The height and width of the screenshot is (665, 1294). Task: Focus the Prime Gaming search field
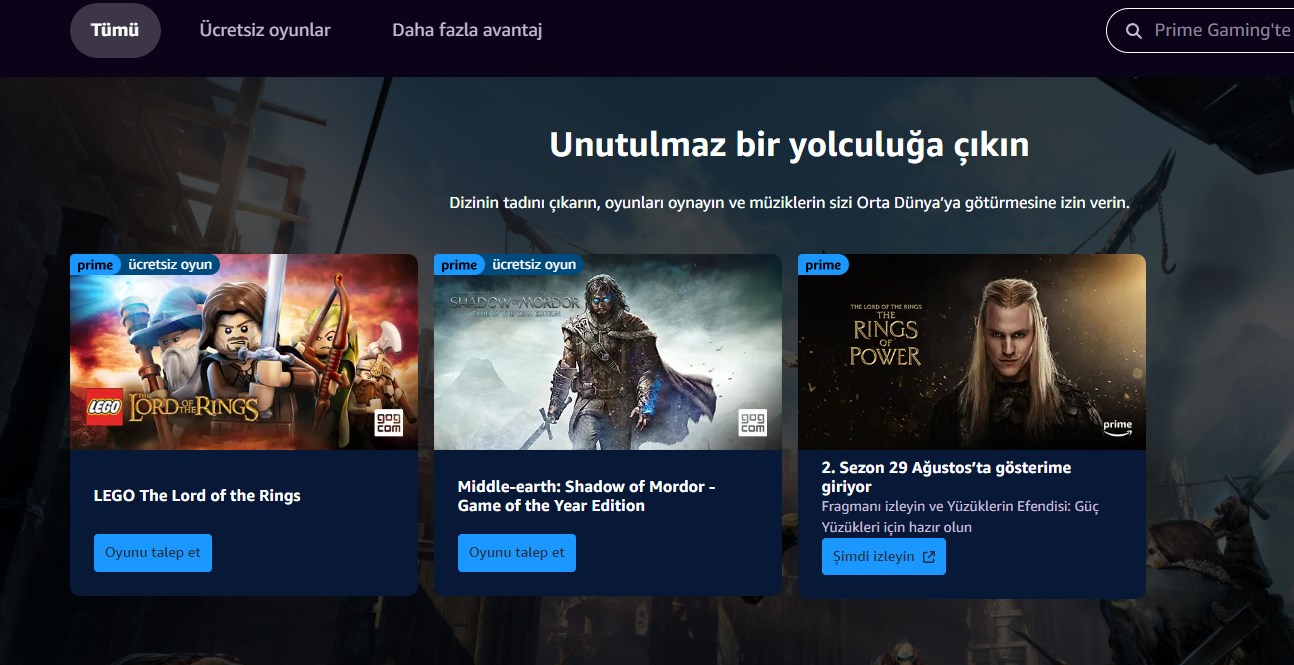click(x=1200, y=31)
